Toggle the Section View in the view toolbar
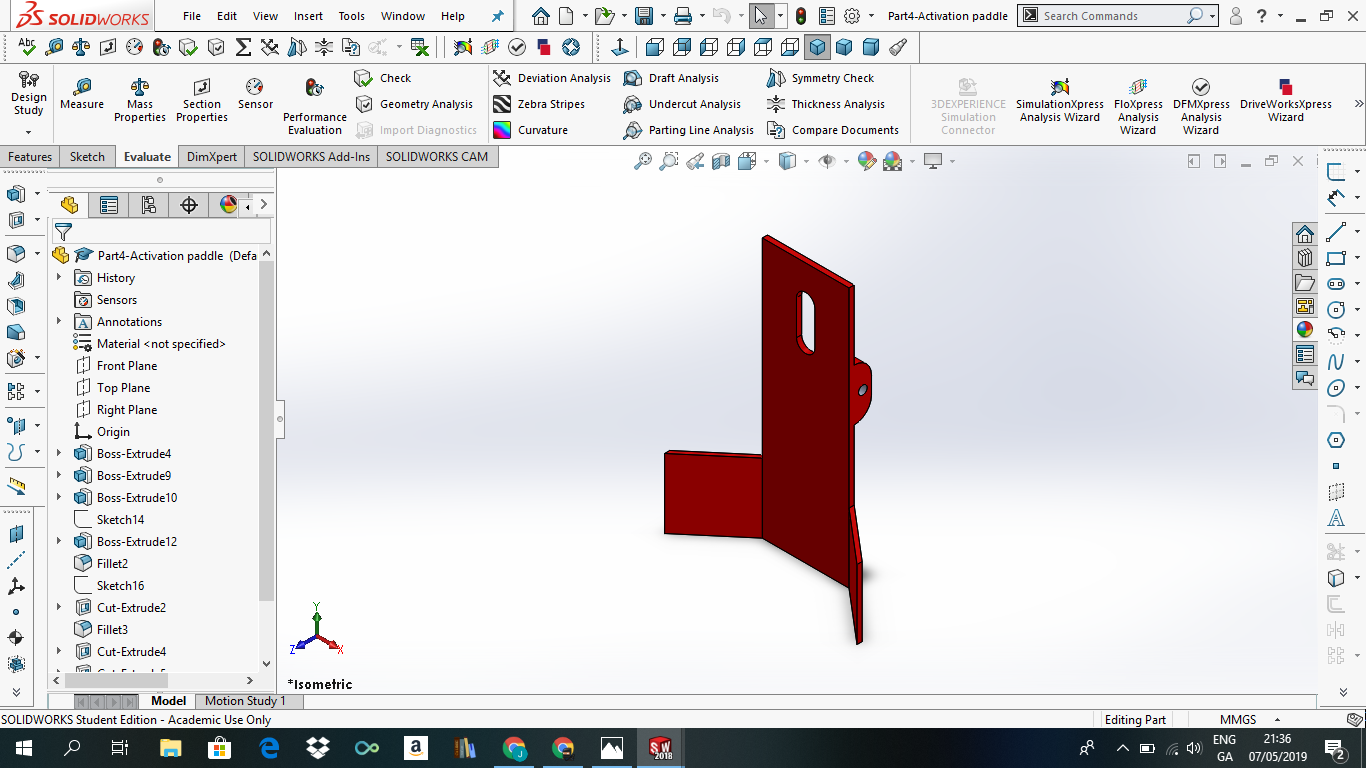1366x768 pixels. click(721, 161)
